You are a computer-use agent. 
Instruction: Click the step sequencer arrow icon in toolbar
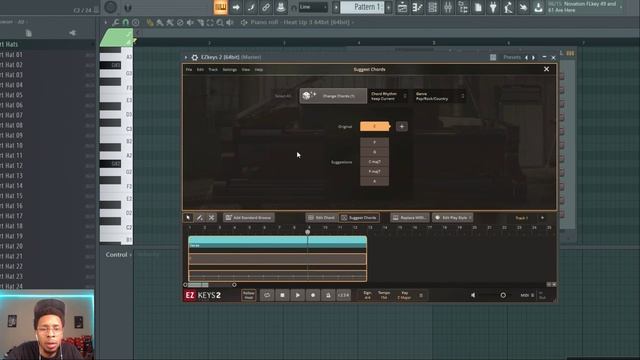tap(236, 7)
